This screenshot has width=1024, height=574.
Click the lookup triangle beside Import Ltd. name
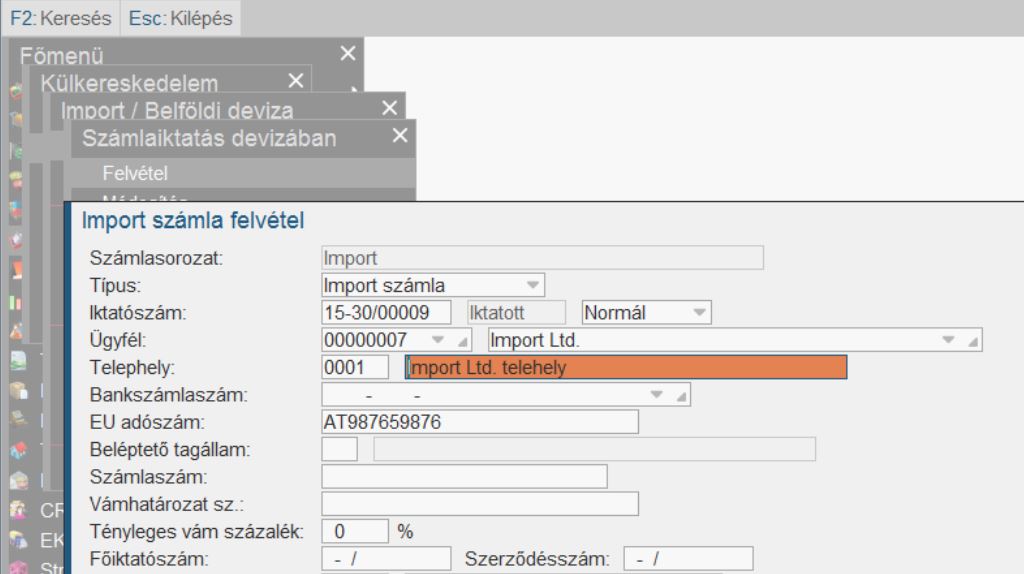tap(972, 342)
